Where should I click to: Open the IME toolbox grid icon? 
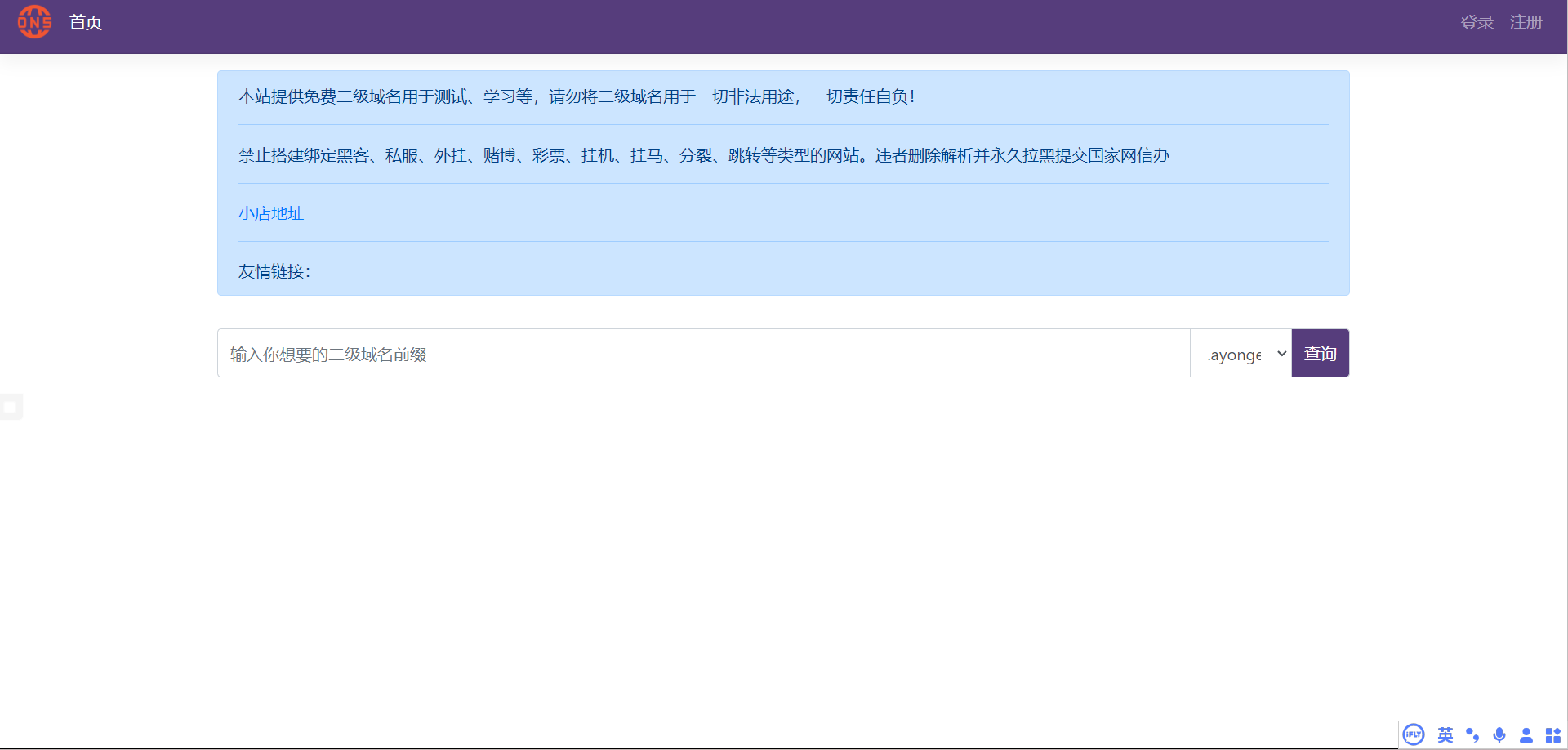pyautogui.click(x=1552, y=734)
